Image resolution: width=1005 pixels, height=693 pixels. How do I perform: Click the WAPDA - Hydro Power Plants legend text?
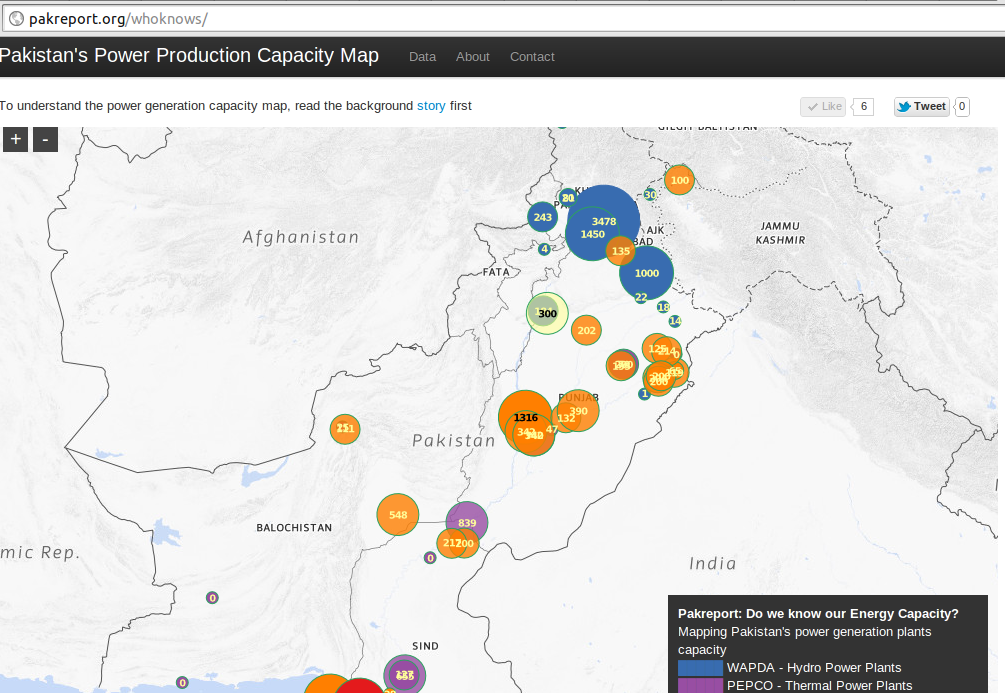click(x=814, y=667)
